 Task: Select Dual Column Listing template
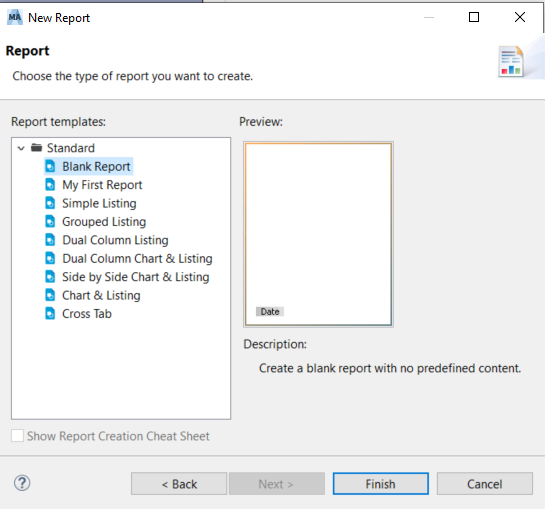click(x=115, y=240)
